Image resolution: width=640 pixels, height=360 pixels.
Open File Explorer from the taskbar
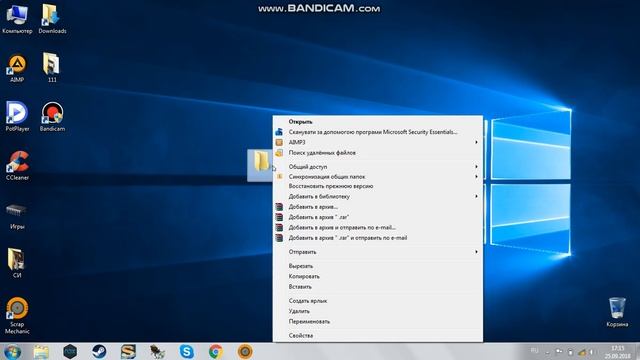coord(41,351)
